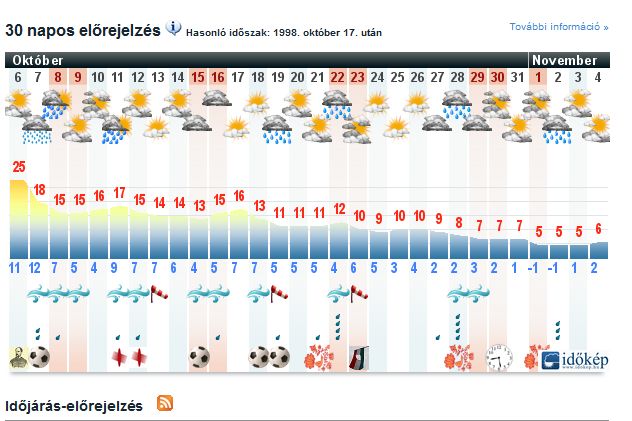Select the Október month header
Screen dimensions: 632x421
[36, 60]
